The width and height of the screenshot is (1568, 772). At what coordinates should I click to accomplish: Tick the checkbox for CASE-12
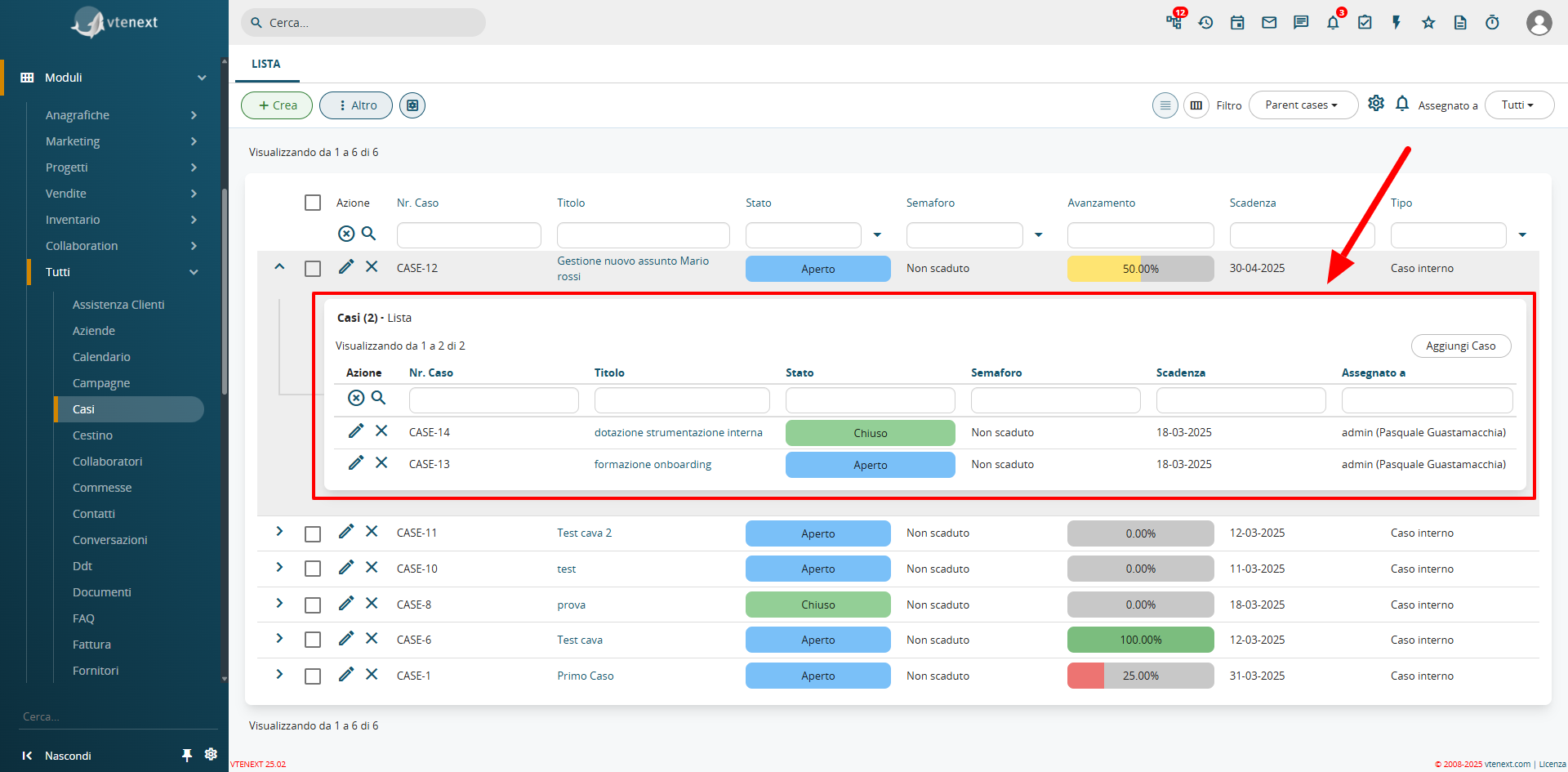coord(313,269)
